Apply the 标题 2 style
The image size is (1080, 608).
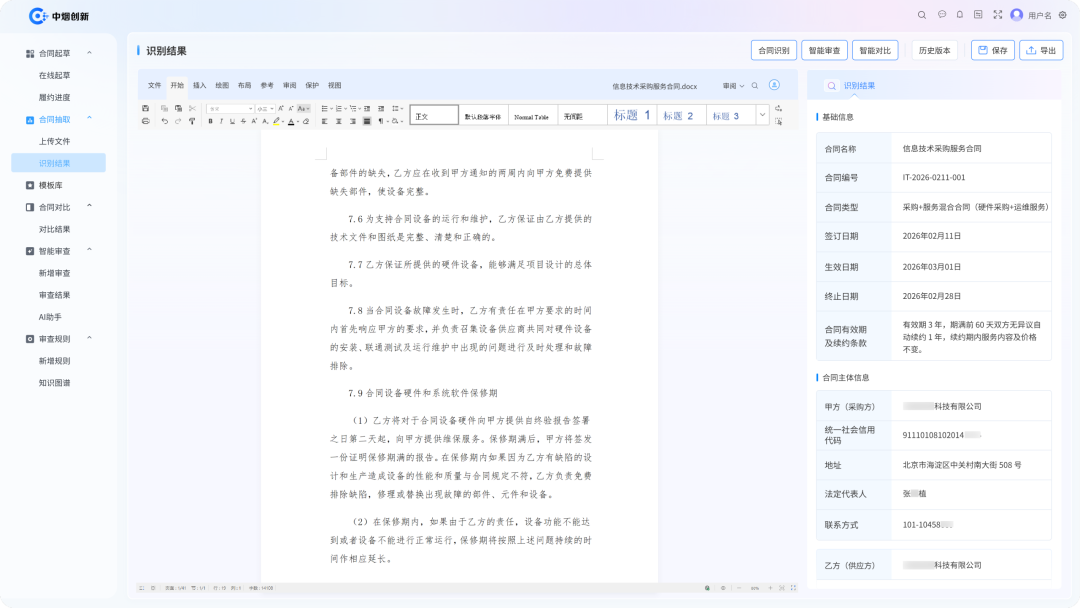click(x=681, y=115)
